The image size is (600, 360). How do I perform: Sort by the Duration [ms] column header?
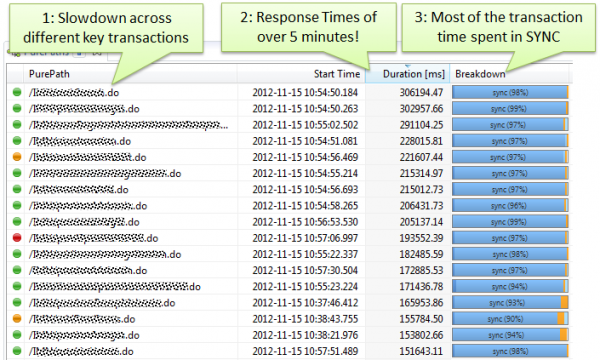coord(407,74)
